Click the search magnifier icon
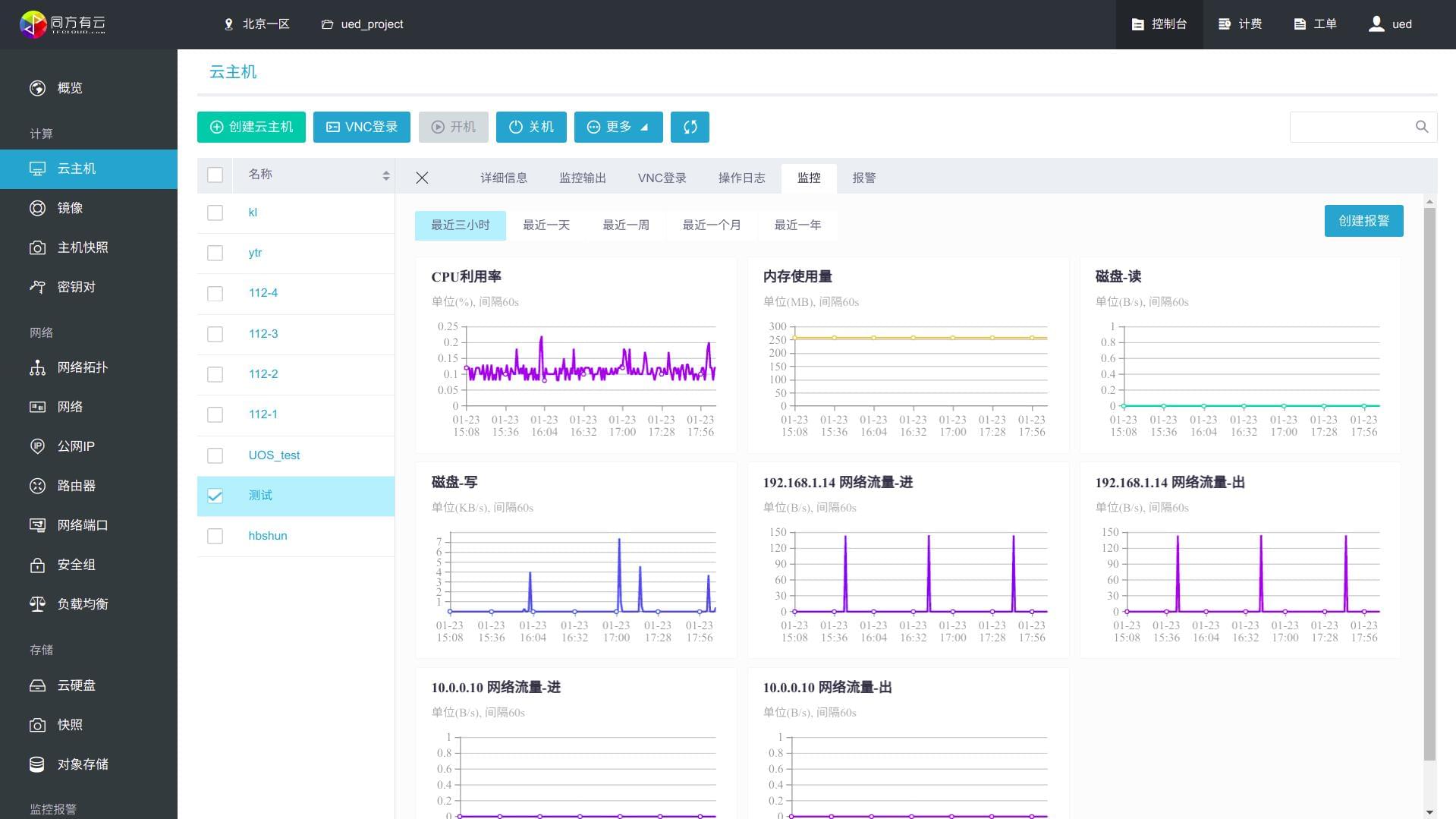This screenshot has height=819, width=1456. coord(1422,127)
